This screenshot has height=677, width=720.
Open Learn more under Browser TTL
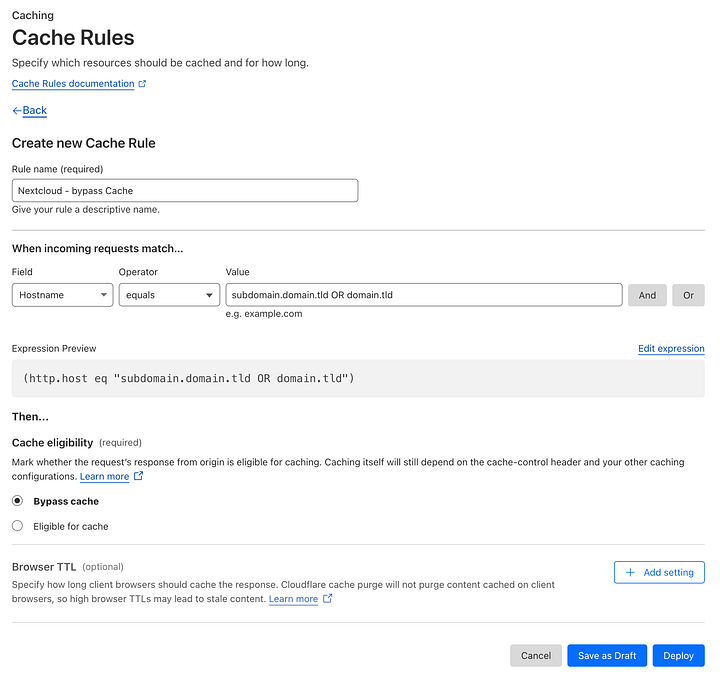(x=293, y=599)
